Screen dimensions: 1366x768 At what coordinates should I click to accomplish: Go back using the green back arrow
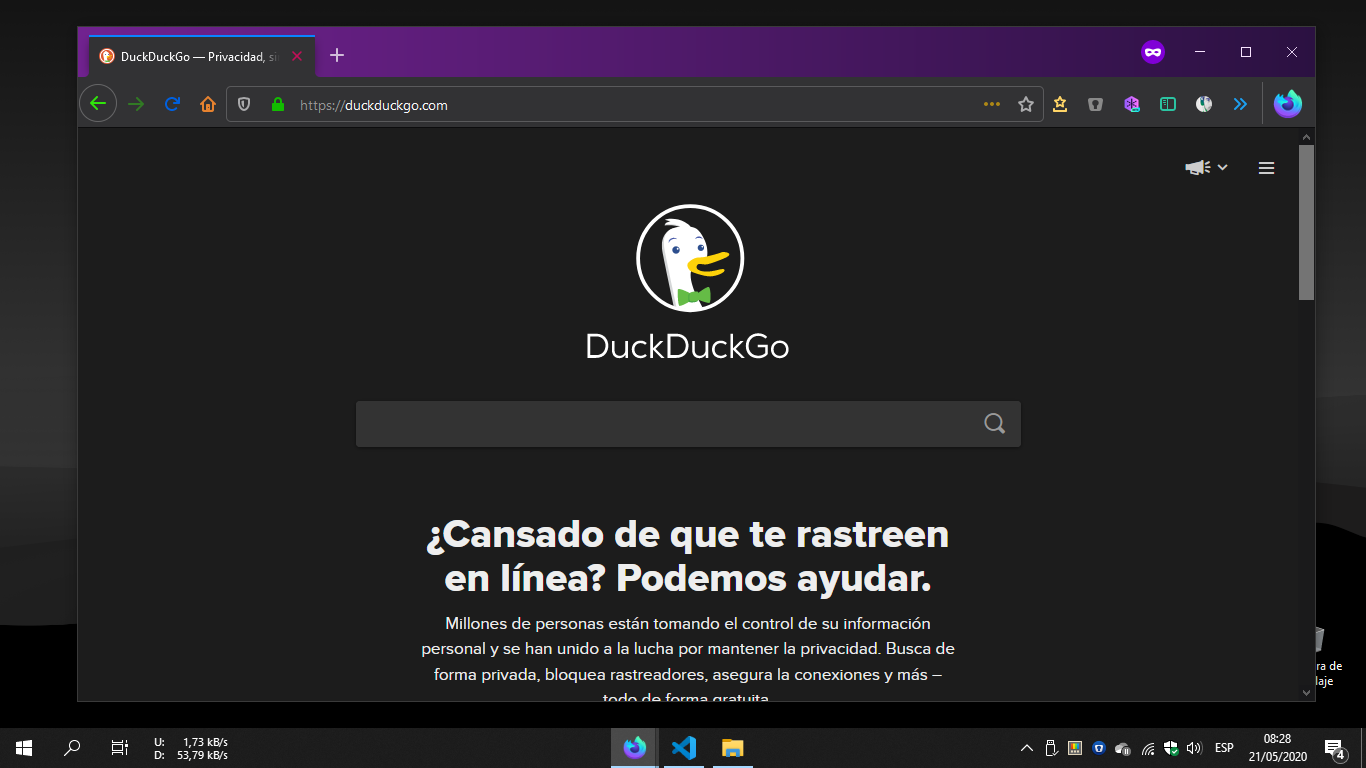(98, 104)
